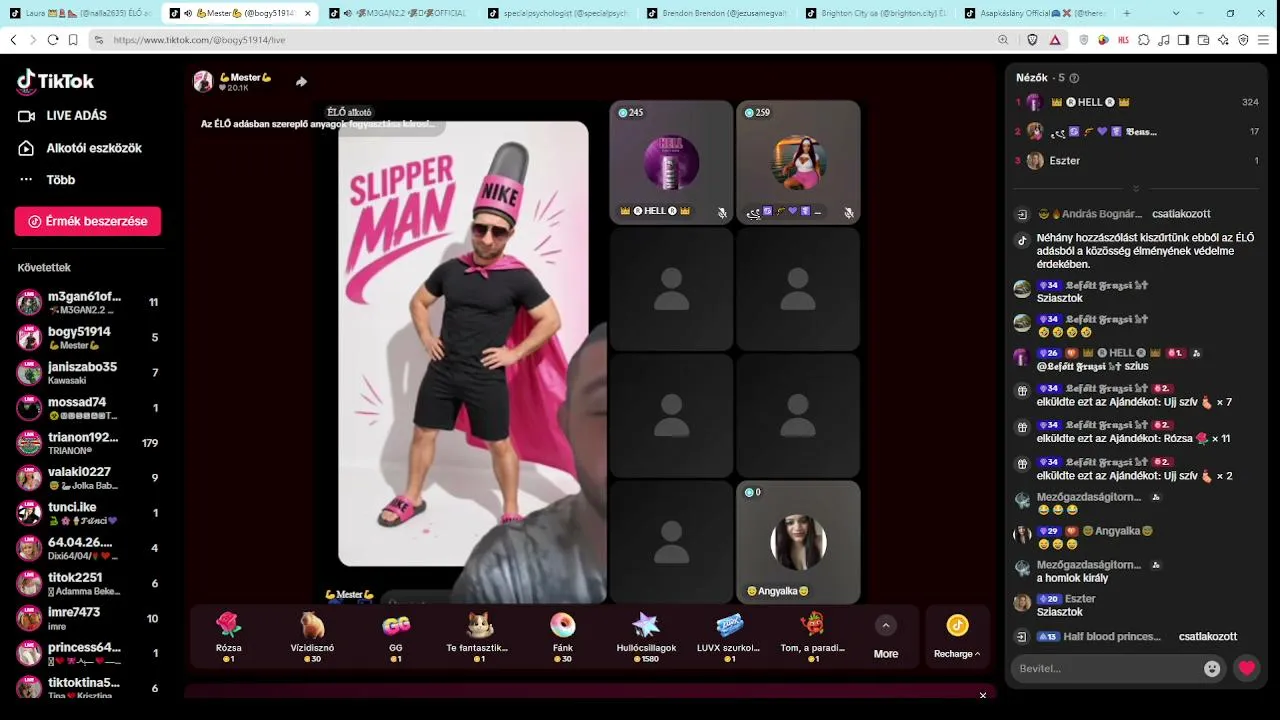Viewport: 1280px width, 720px height.
Task: Send the Víziszínó gift
Action: pos(313,637)
